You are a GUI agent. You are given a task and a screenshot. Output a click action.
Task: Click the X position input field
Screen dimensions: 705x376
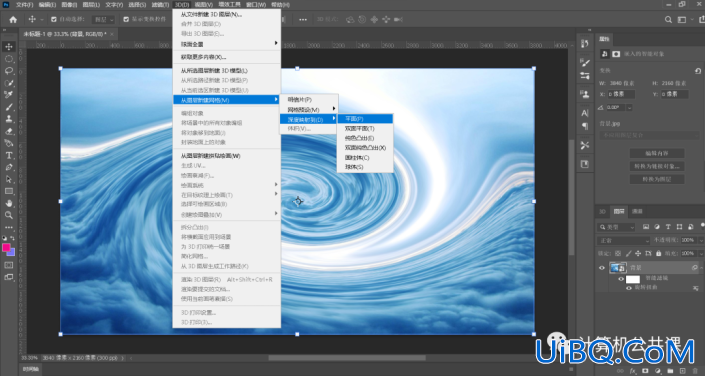pos(621,94)
